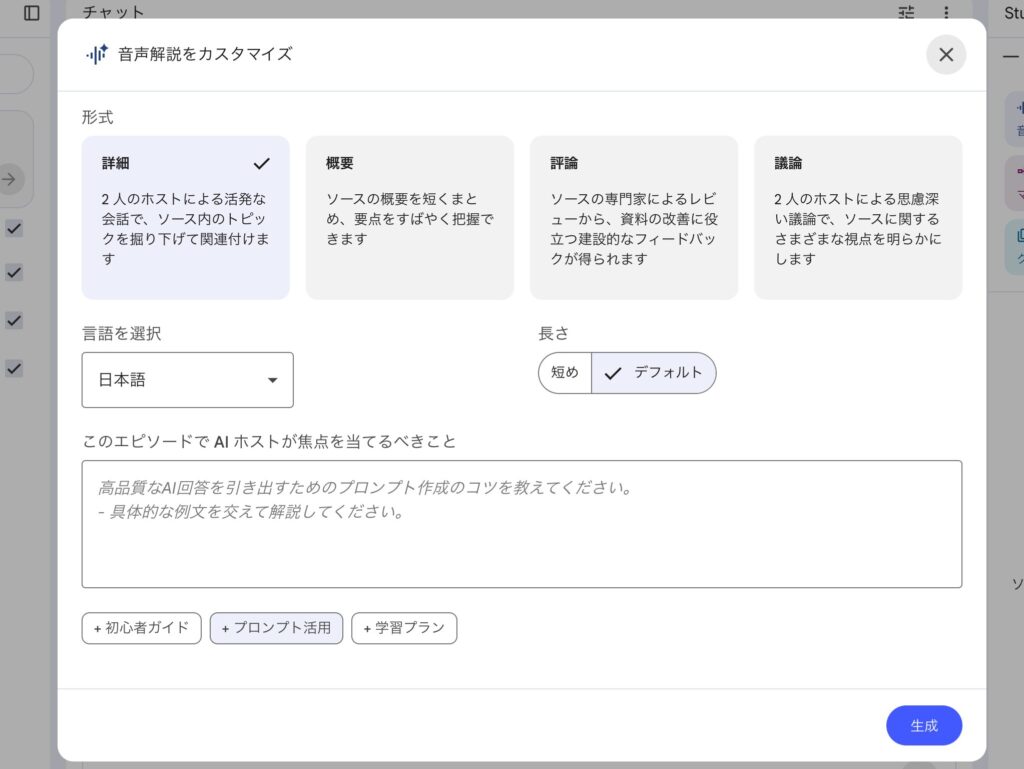
Task: Select the 詳細 format card
Action: coord(185,217)
